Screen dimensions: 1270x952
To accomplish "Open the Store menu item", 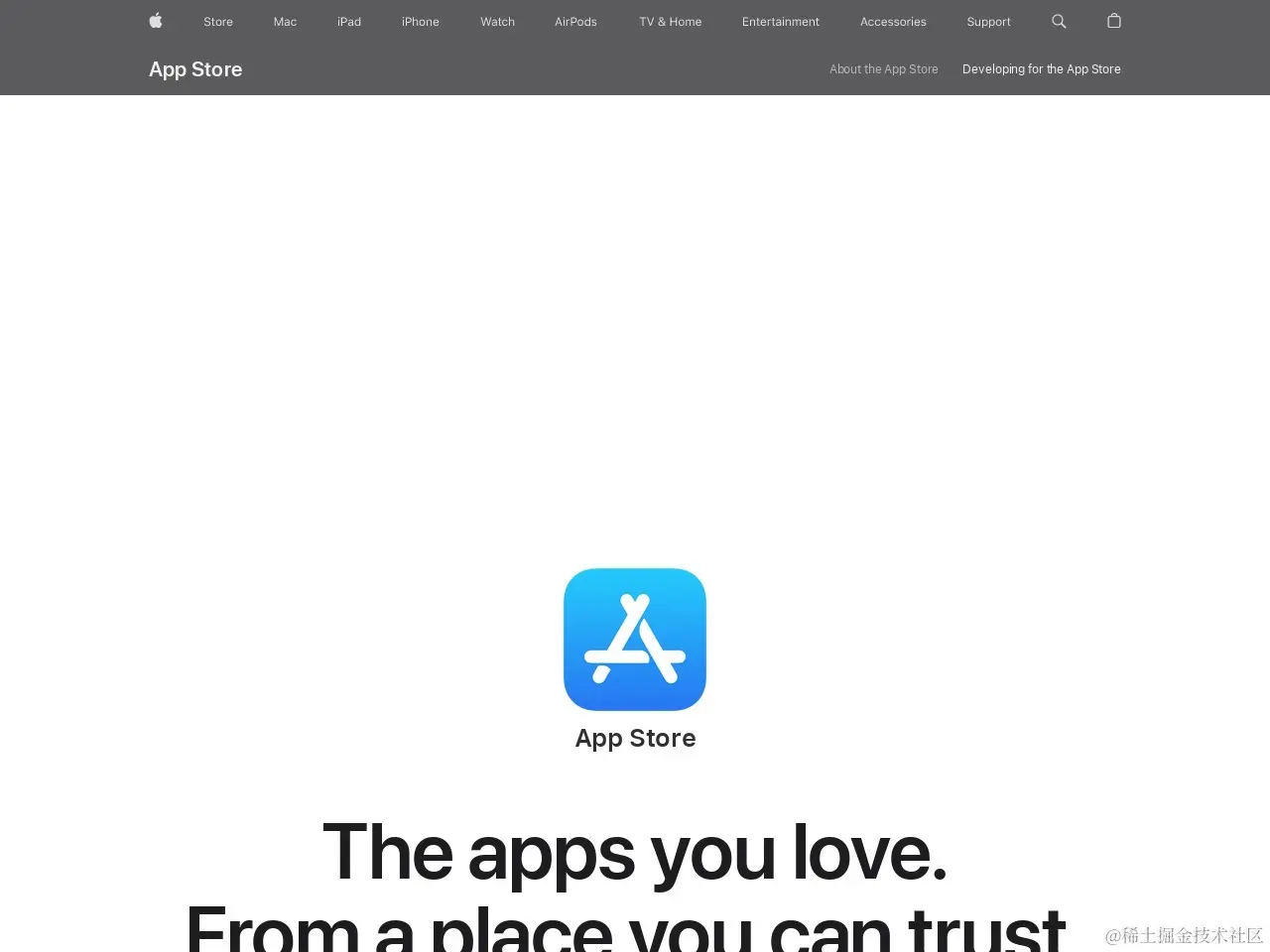I will [218, 22].
